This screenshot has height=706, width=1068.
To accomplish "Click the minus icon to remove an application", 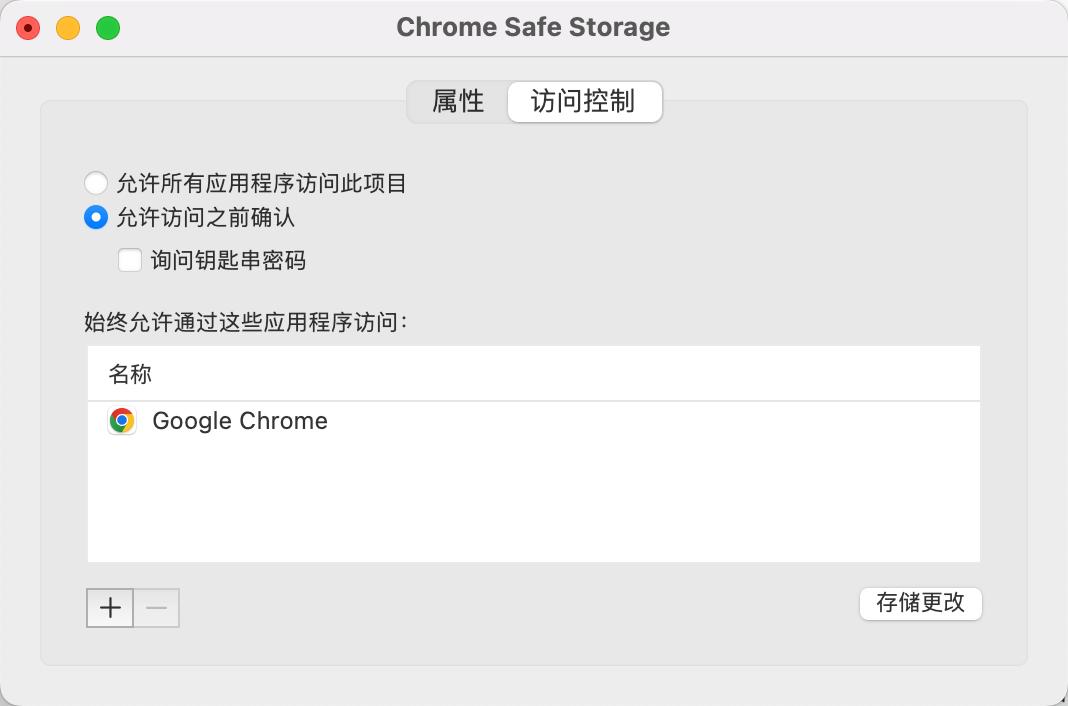I will [x=156, y=607].
